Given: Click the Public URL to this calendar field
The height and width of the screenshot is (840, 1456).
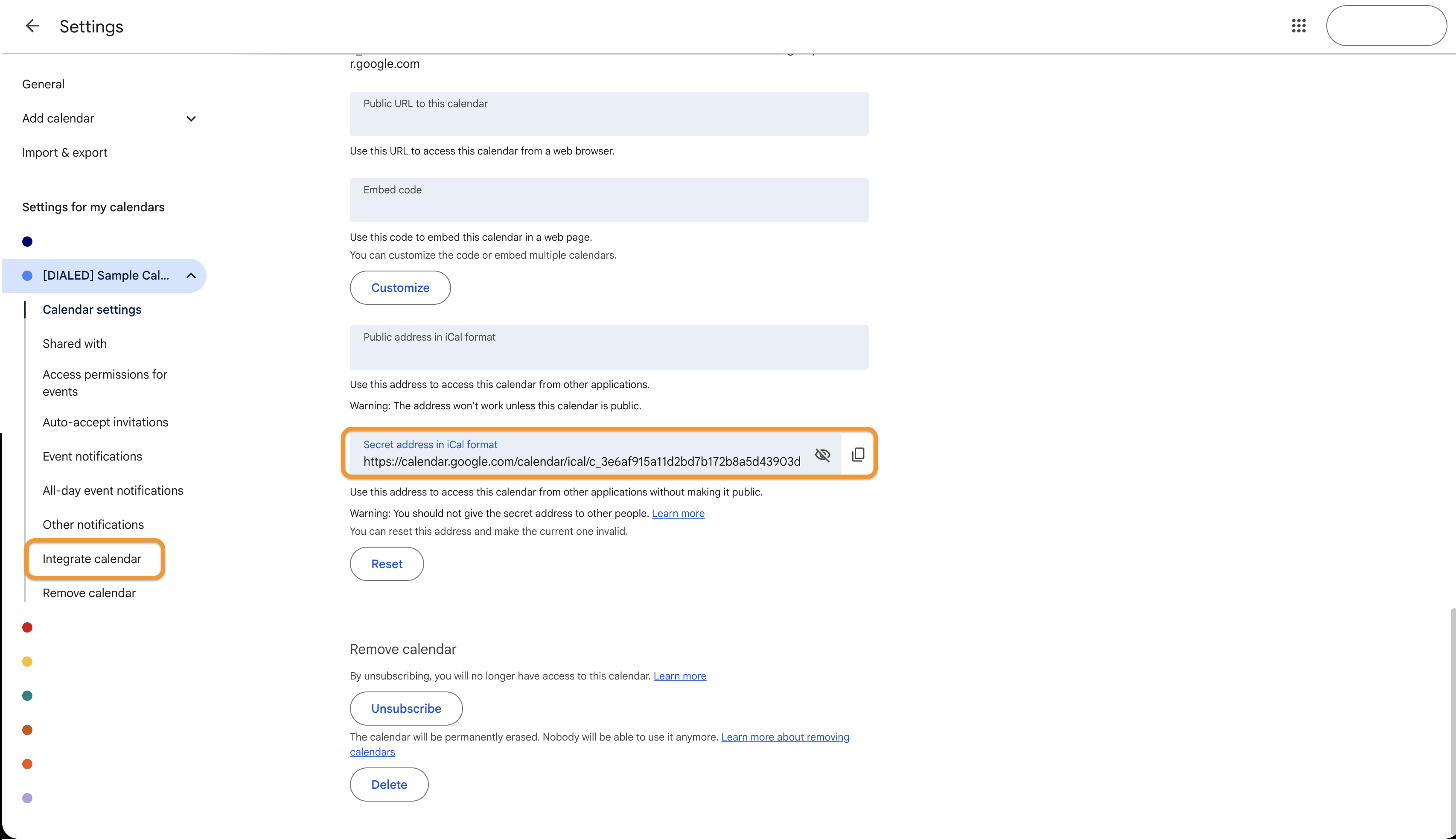Looking at the screenshot, I should [x=609, y=114].
